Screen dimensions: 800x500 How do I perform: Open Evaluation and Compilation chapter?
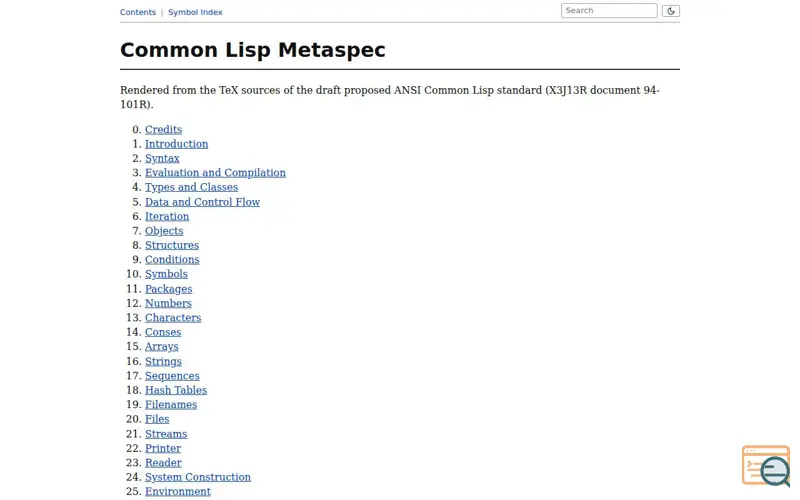[215, 173]
